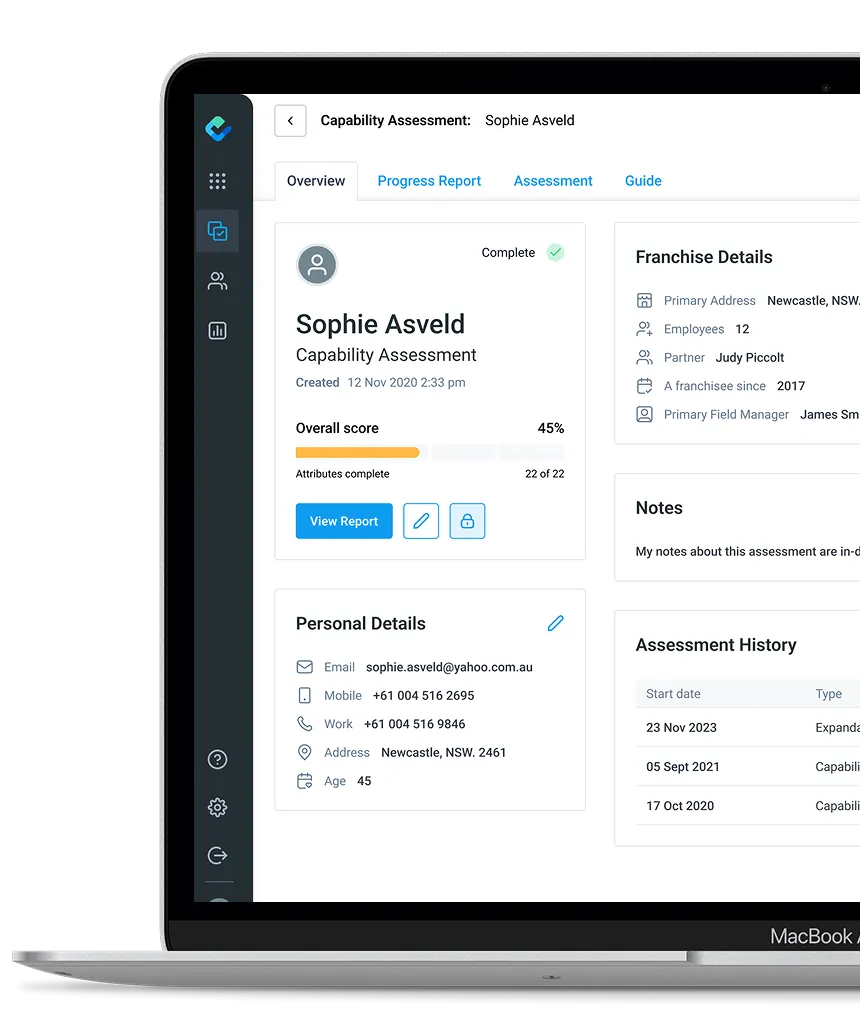The height and width of the screenshot is (1014, 860).
Task: Click the work phone handset icon
Action: point(305,724)
